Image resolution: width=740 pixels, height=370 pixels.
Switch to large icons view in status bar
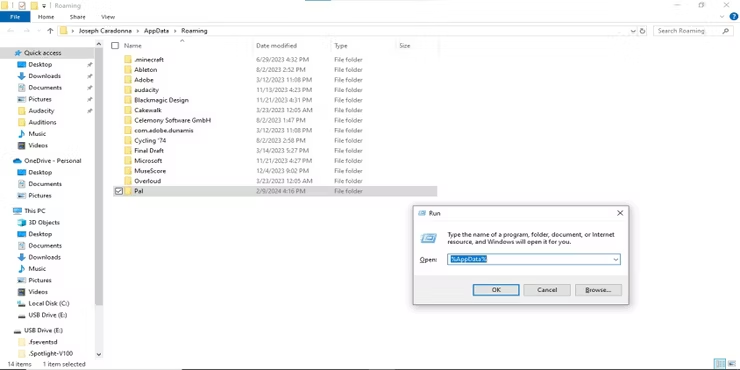pos(731,363)
